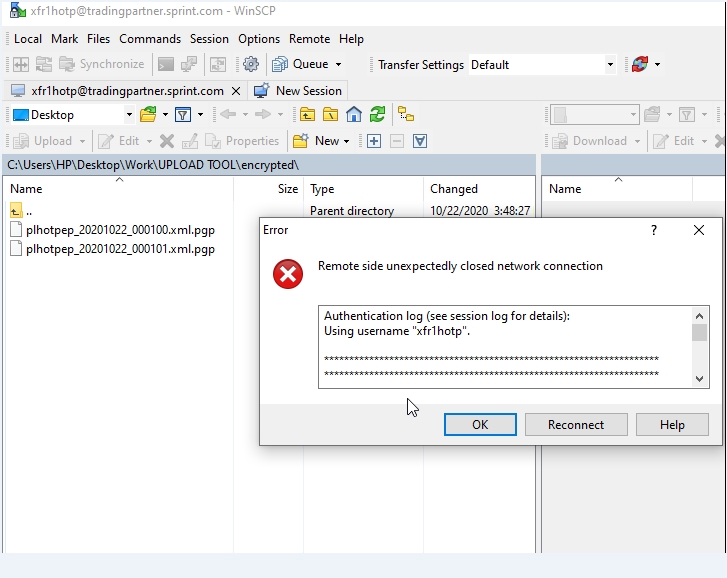Screen dimensions: 727x578
Task: Select file plhotpep_20201022_000100.xml.pgp
Action: 120,230
